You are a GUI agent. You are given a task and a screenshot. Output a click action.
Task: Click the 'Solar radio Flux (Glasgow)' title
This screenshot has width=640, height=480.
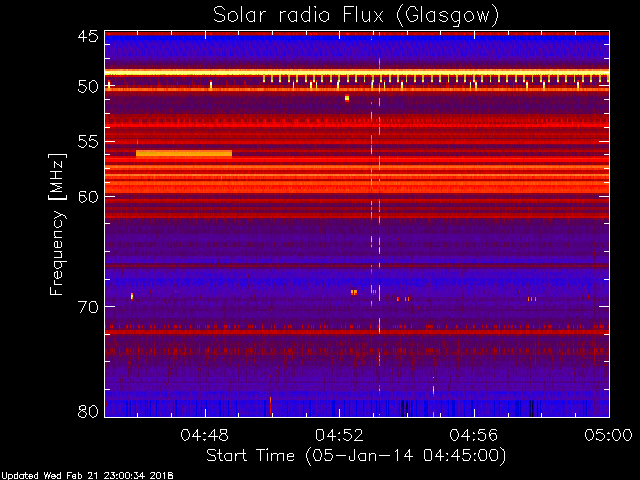click(x=356, y=16)
